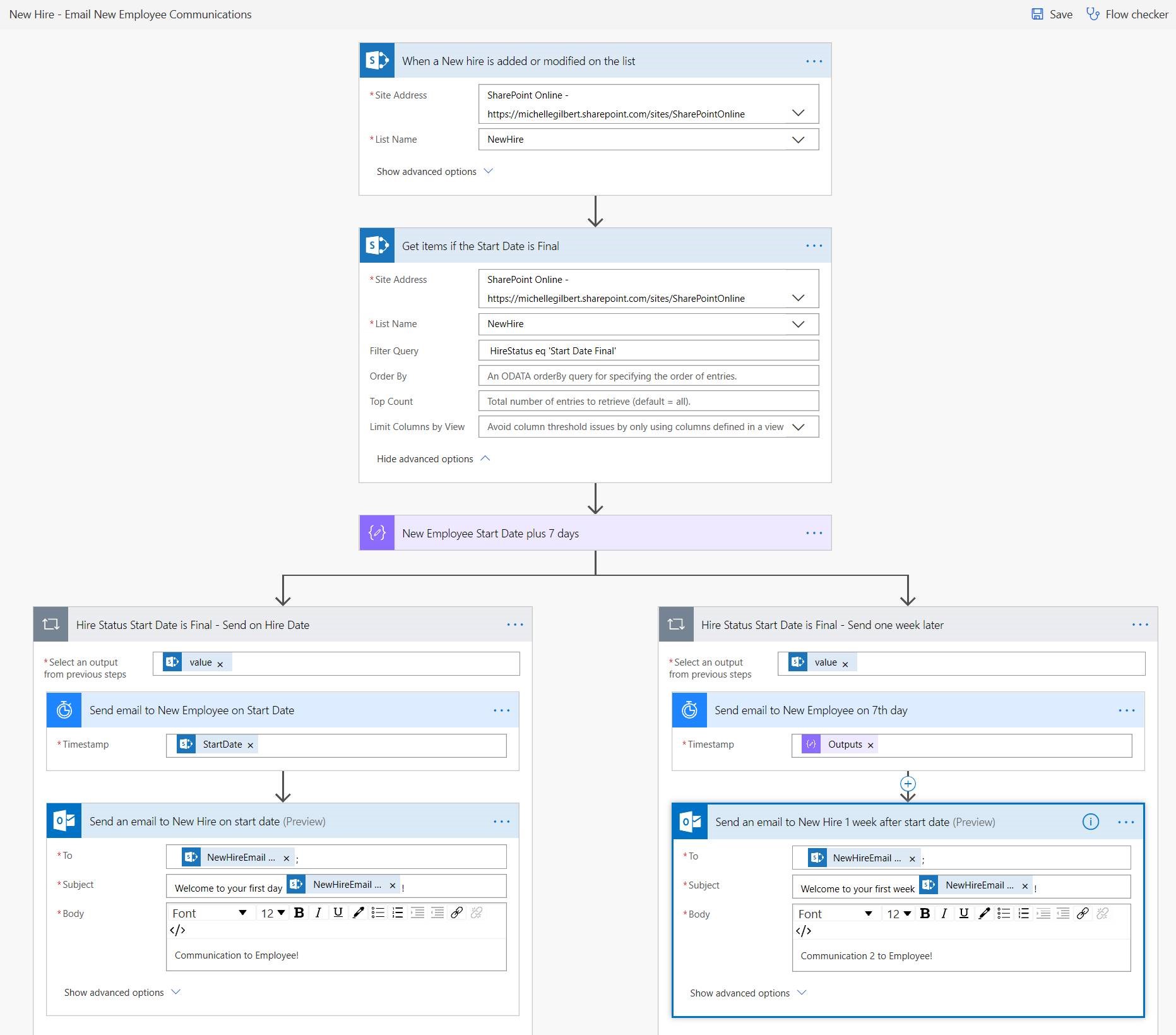The width and height of the screenshot is (1176, 1035).
Task: Click the Outlook icon on 'Send an email to New Hire on start date'
Action: 64,821
